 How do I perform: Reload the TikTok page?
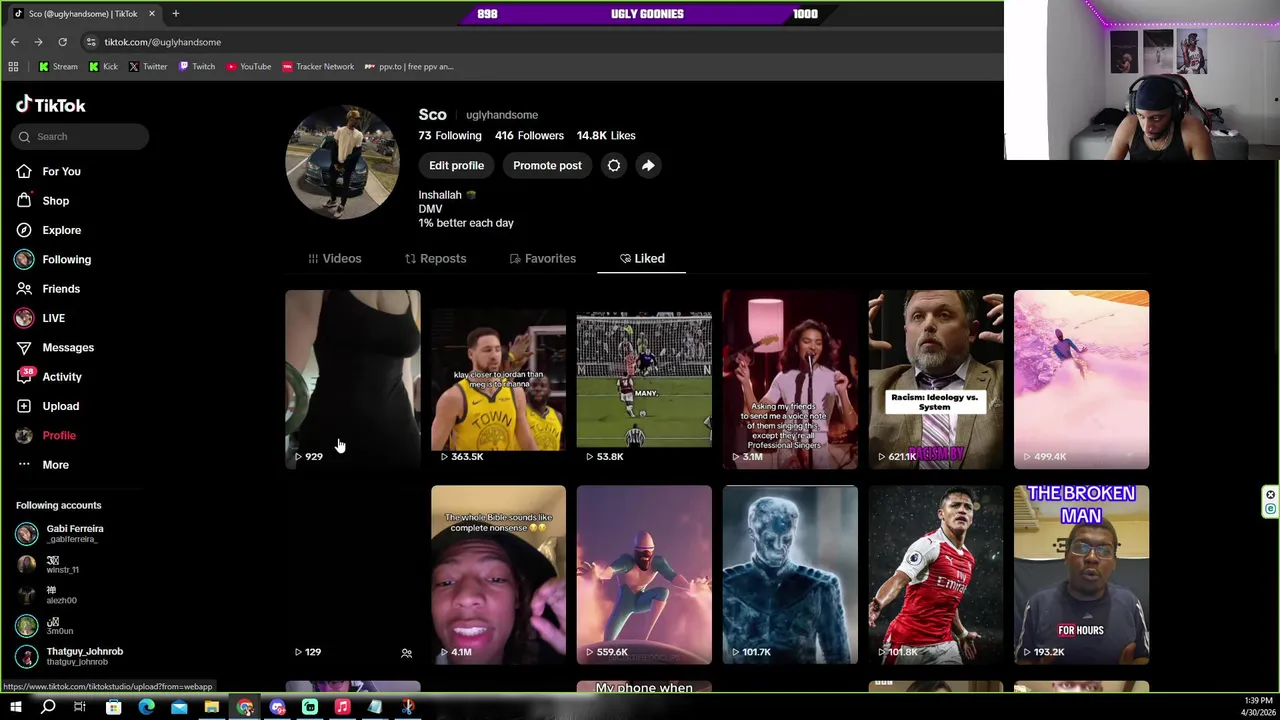click(62, 42)
